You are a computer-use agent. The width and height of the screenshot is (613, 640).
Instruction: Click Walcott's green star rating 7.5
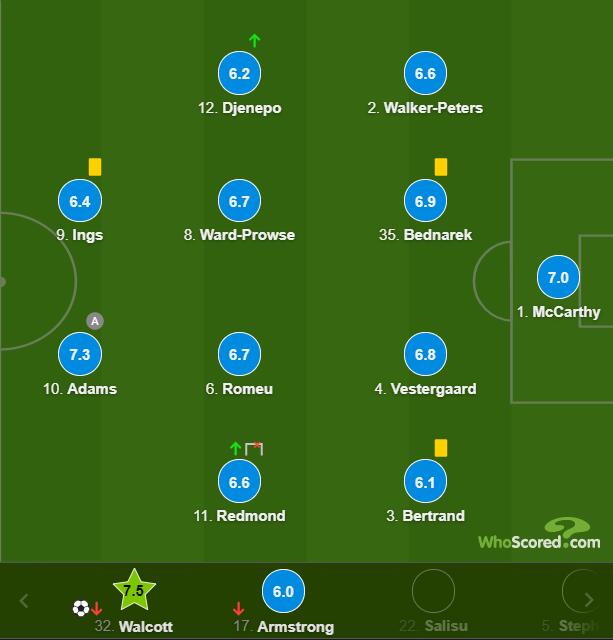click(134, 591)
